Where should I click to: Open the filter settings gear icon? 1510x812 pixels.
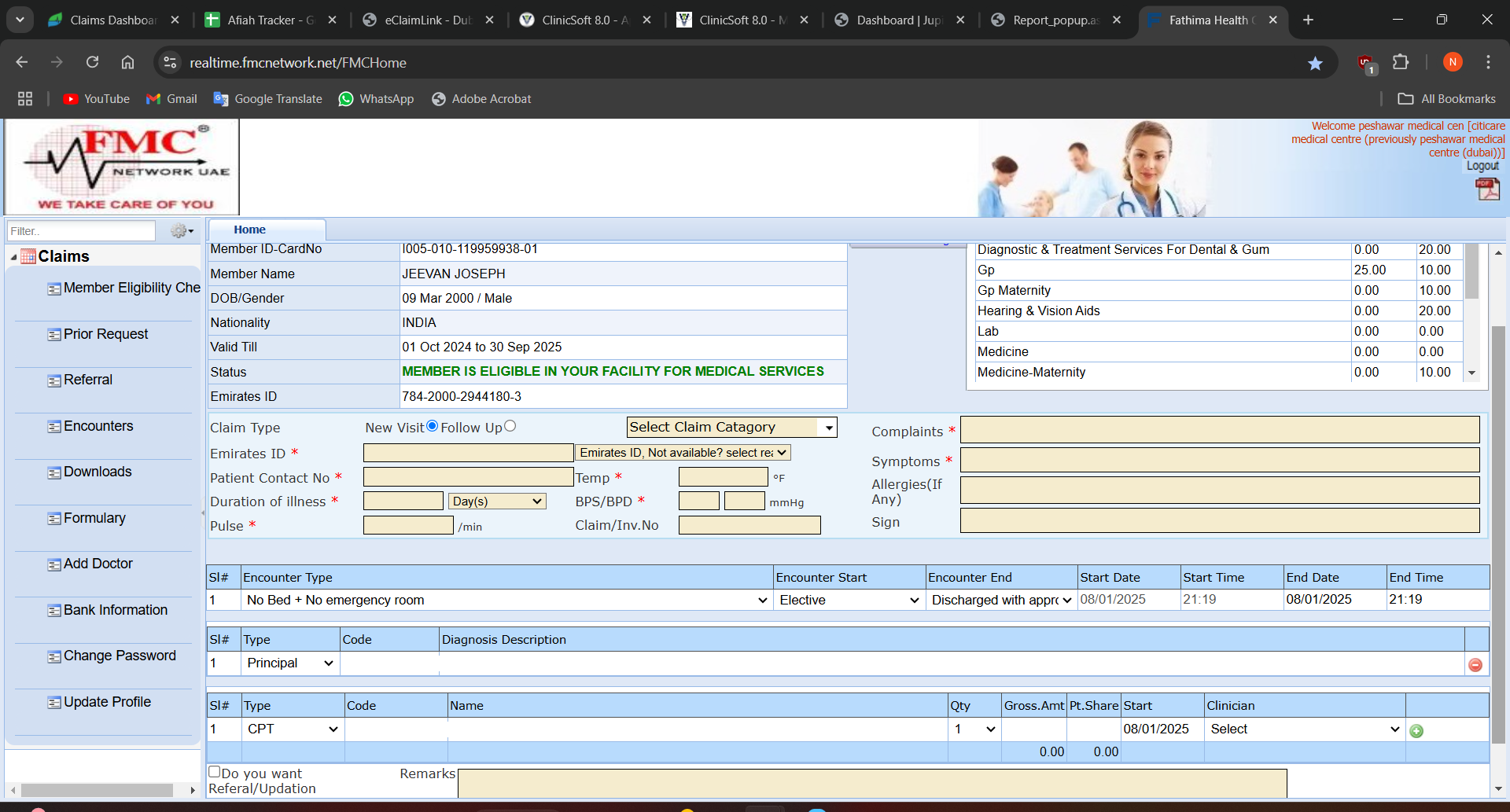(182, 231)
